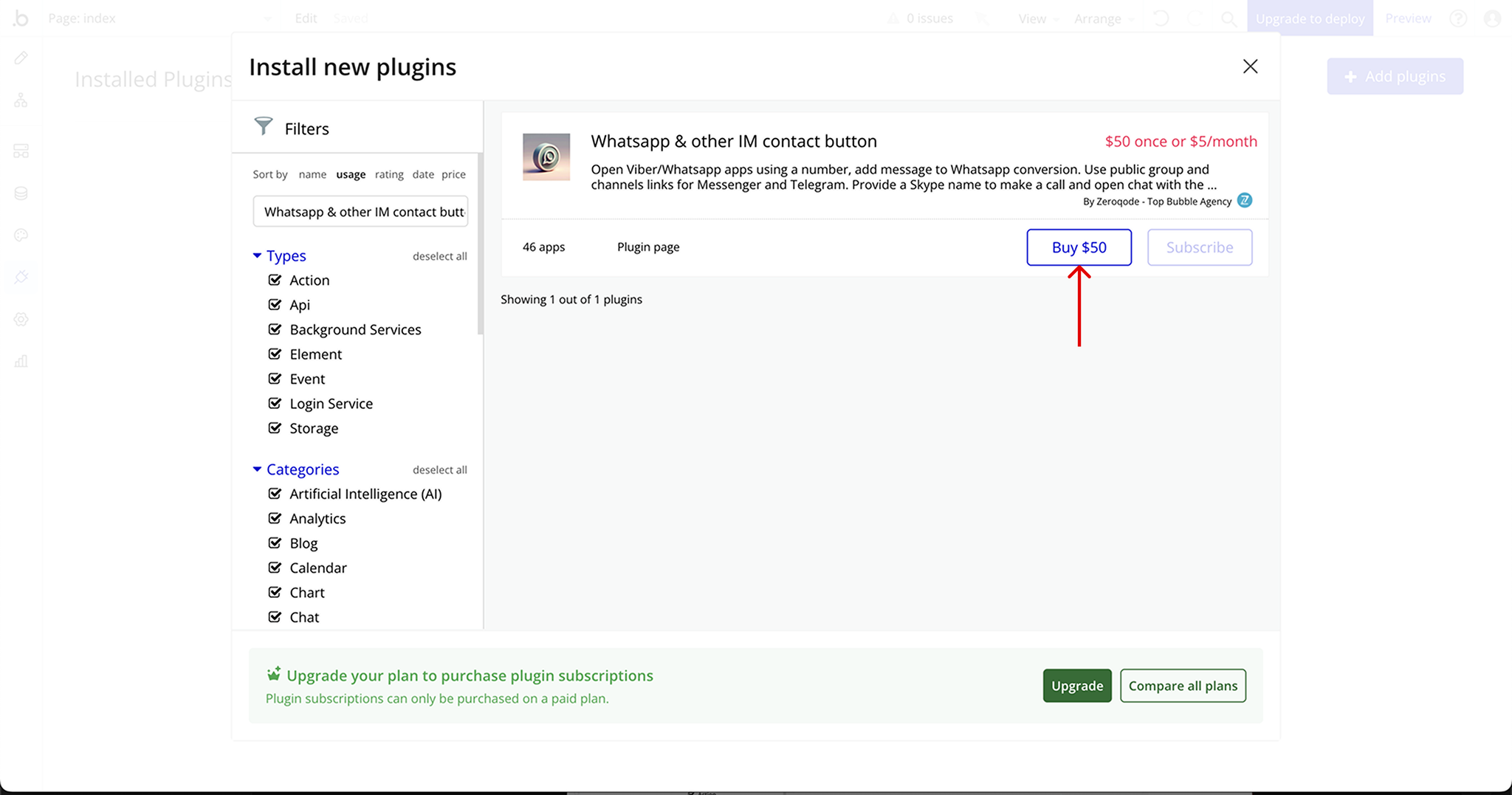Screen dimensions: 1512x795
Task: Open the Page: index dropdown
Action: 160,18
